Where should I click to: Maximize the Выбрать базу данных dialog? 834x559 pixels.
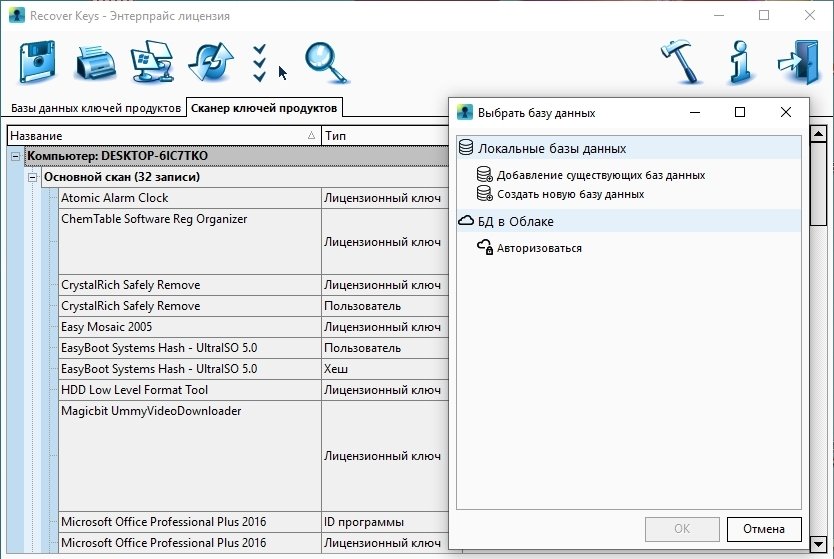click(739, 112)
